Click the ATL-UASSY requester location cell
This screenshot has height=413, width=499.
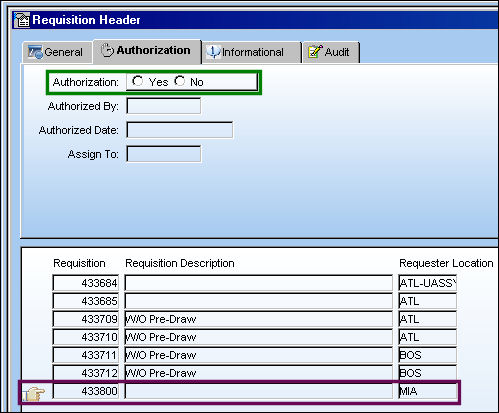[427, 283]
